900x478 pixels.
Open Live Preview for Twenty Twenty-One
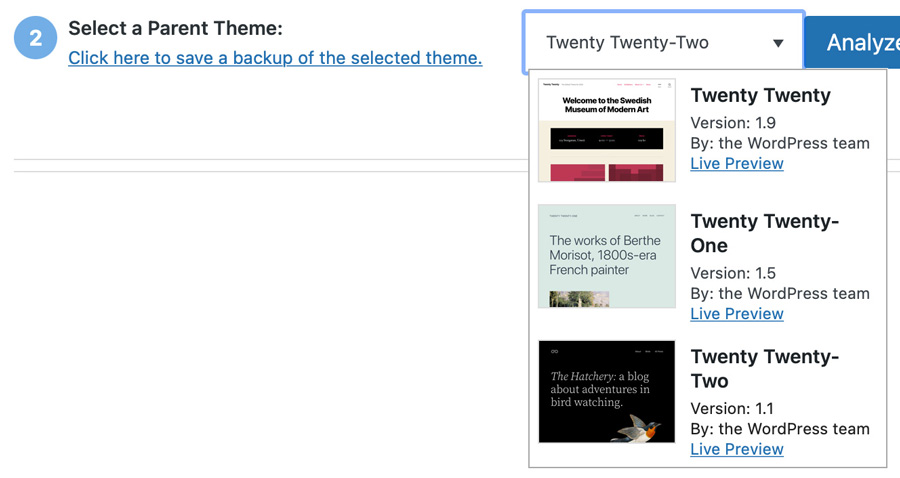737,313
